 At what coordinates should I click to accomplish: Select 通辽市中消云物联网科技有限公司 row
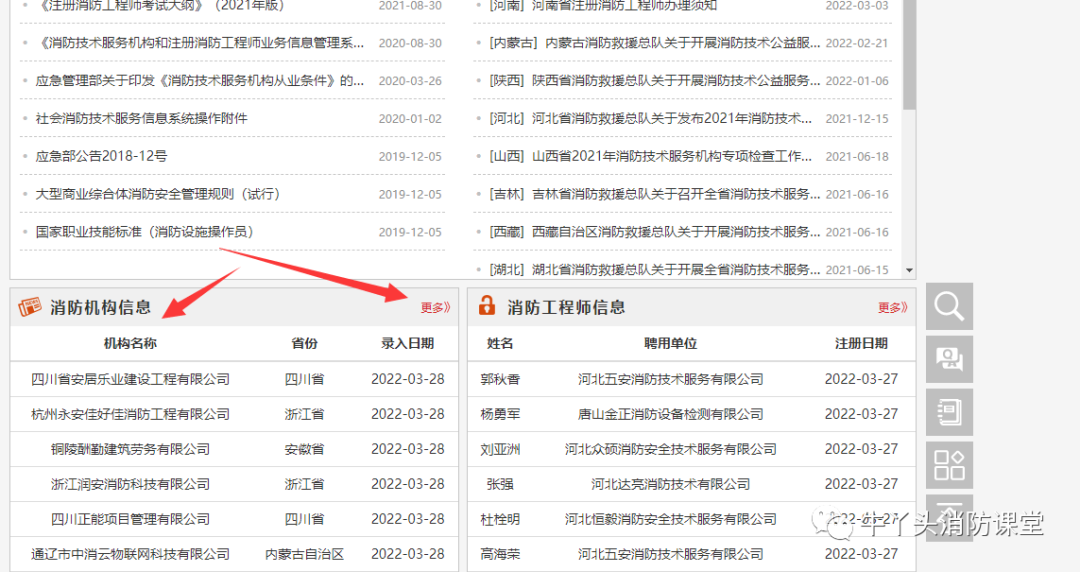[x=234, y=554]
